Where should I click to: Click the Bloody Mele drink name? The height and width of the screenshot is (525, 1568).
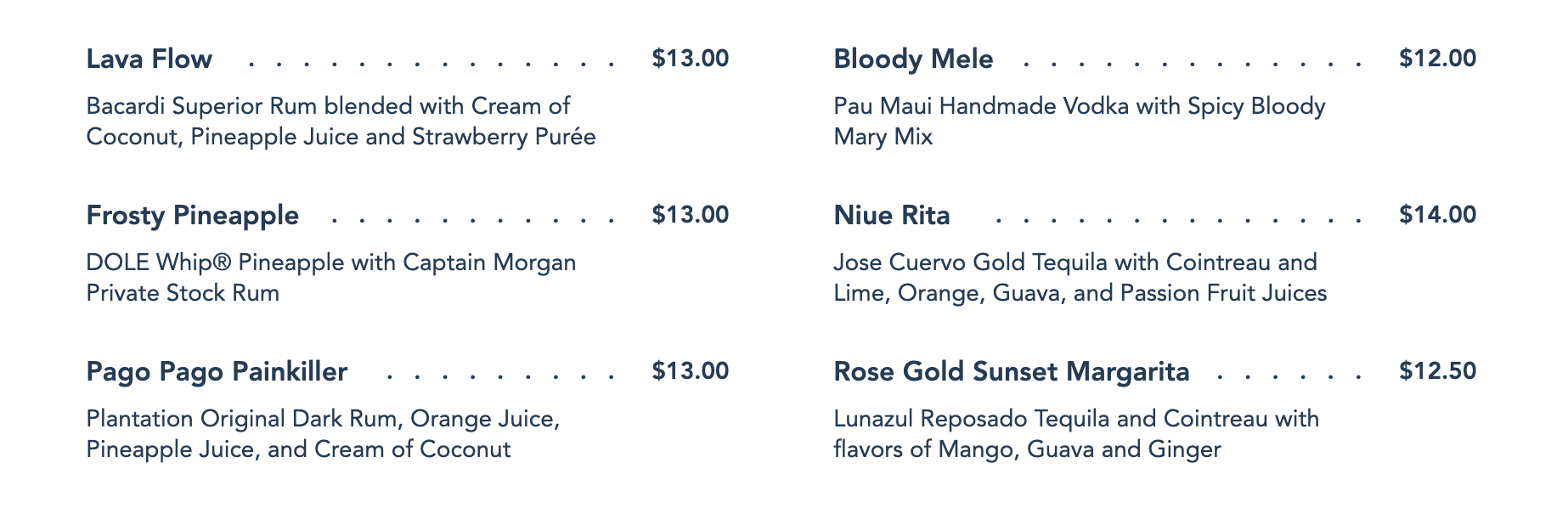[x=913, y=59]
